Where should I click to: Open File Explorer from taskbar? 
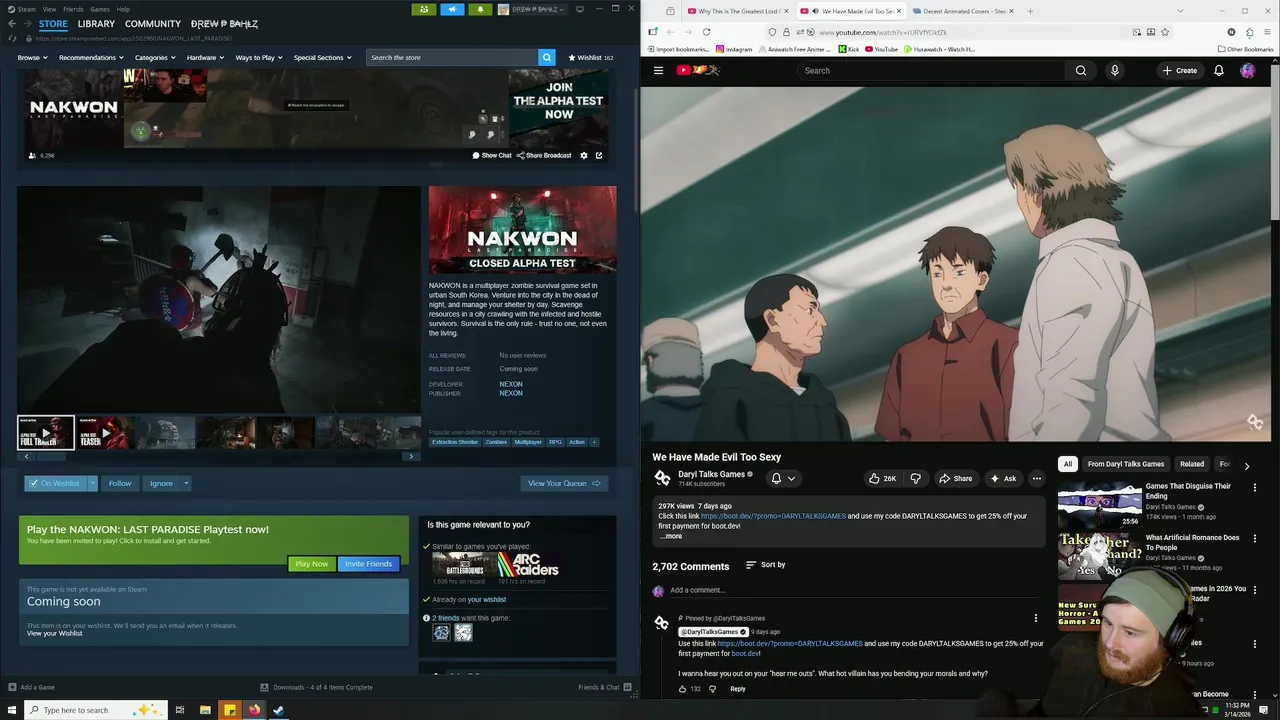coord(205,710)
